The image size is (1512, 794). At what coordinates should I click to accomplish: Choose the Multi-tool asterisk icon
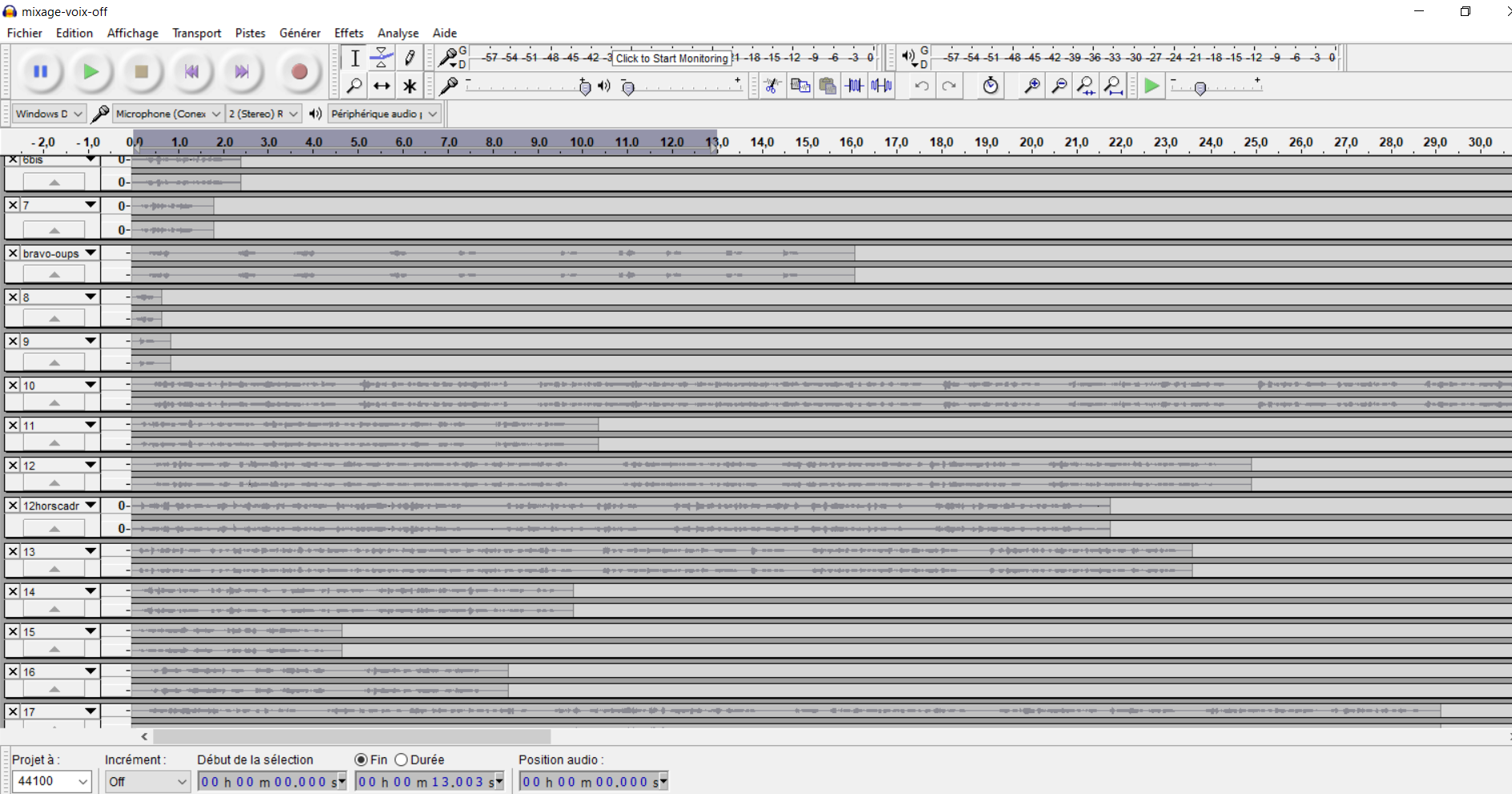click(x=409, y=86)
